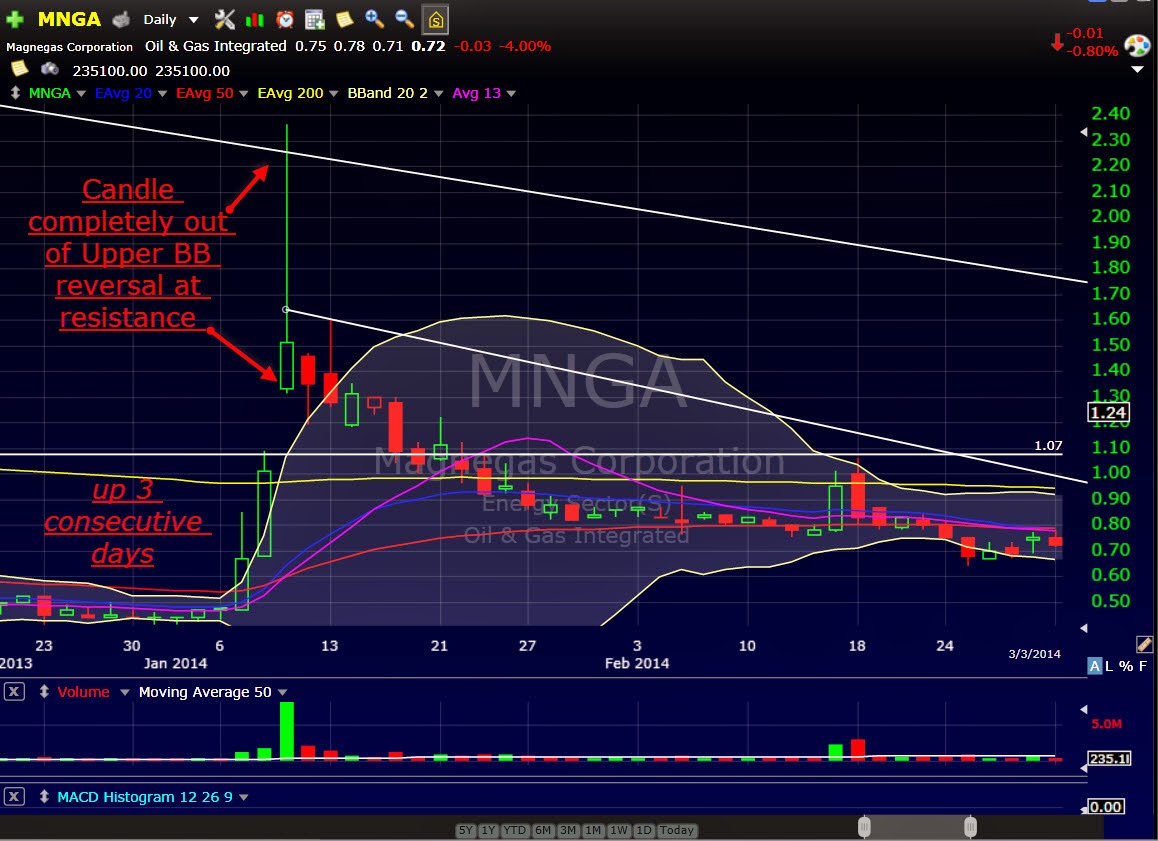Expand the Avg 13 dropdown arrow
This screenshot has width=1158, height=841.
pyautogui.click(x=511, y=94)
